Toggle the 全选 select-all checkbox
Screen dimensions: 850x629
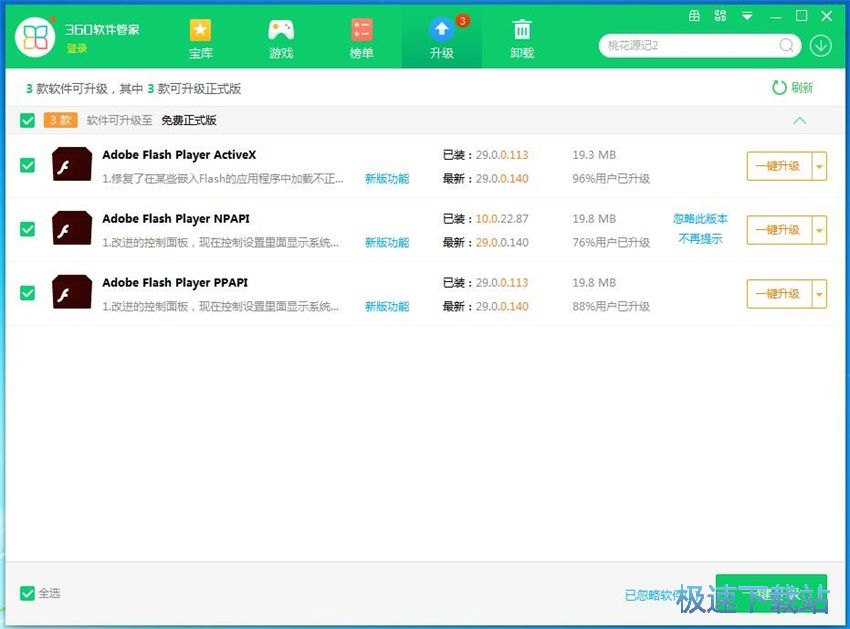click(x=27, y=593)
